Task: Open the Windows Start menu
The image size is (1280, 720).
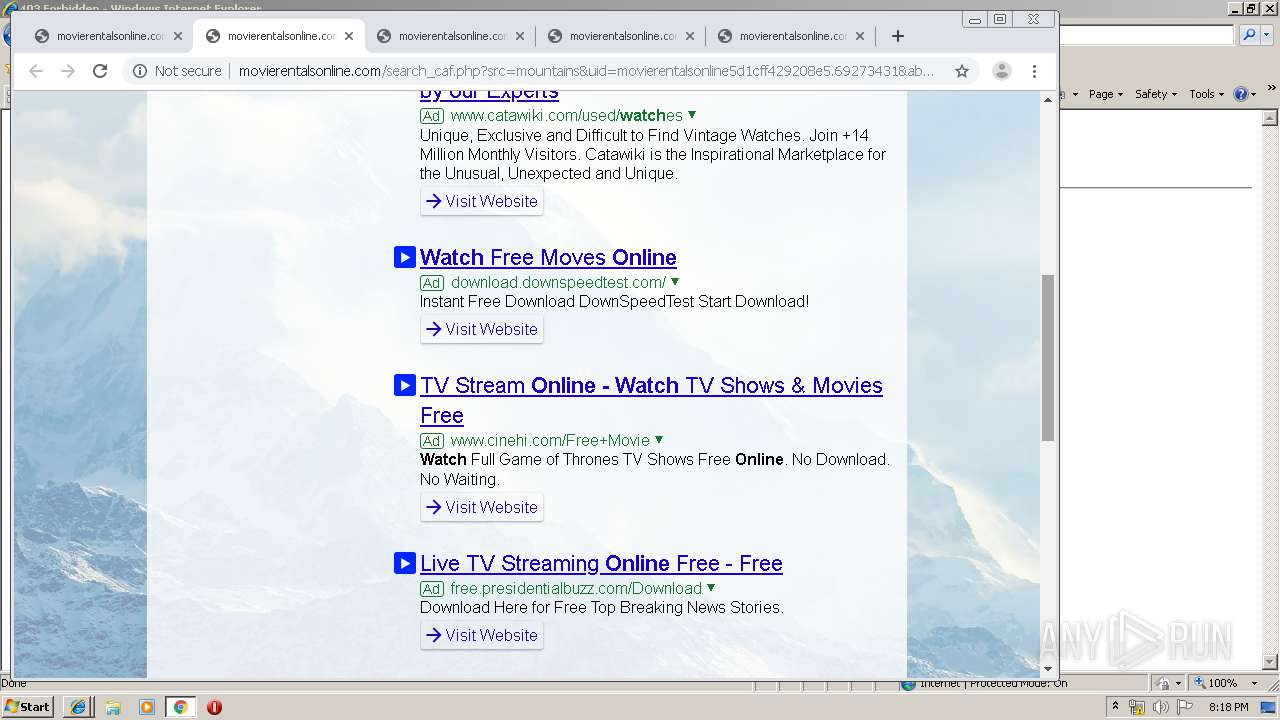Action: [x=28, y=706]
